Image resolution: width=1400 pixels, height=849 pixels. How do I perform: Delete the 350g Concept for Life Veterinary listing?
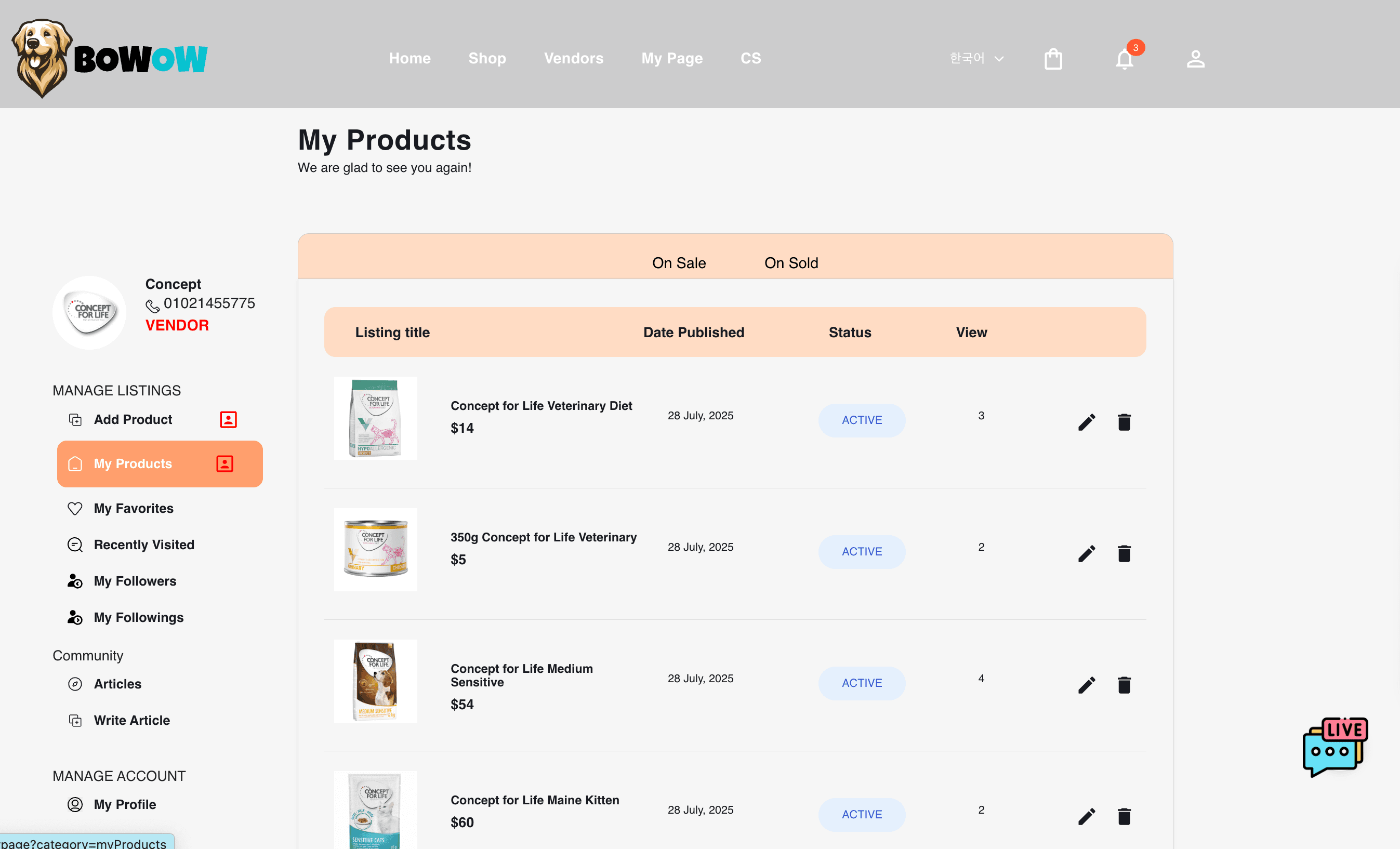click(1124, 553)
